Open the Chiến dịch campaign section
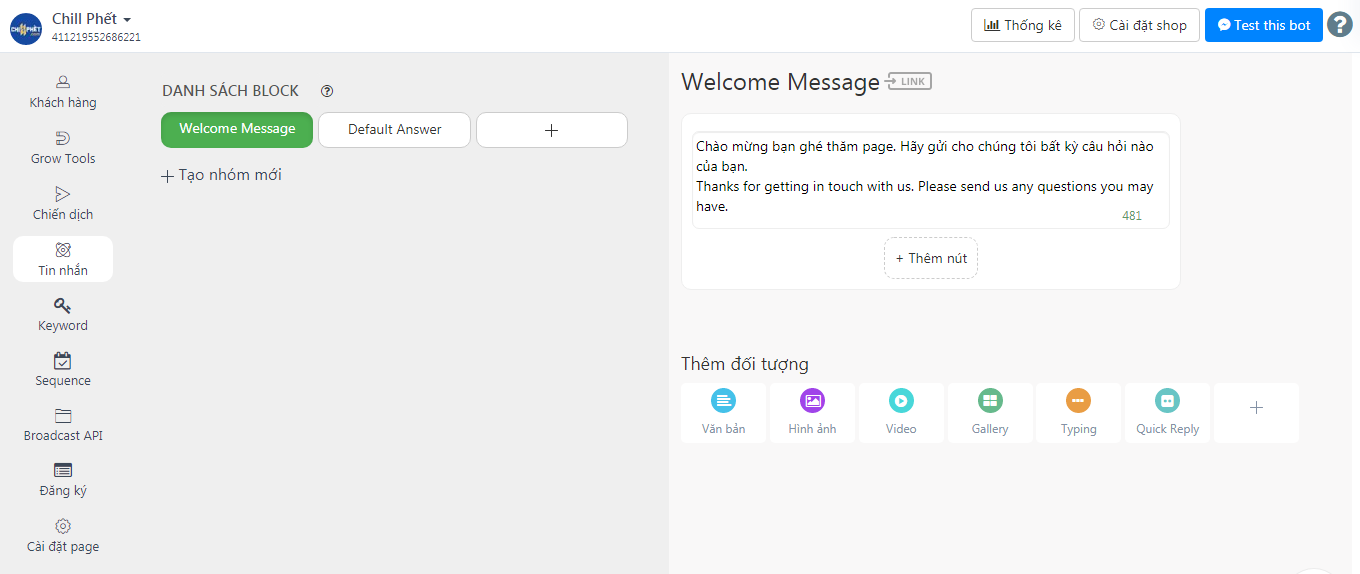The height and width of the screenshot is (574, 1360). [x=63, y=204]
